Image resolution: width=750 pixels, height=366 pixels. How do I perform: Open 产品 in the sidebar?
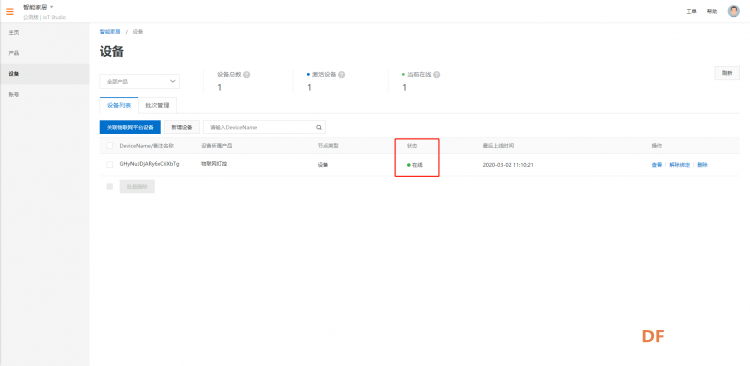[44, 53]
